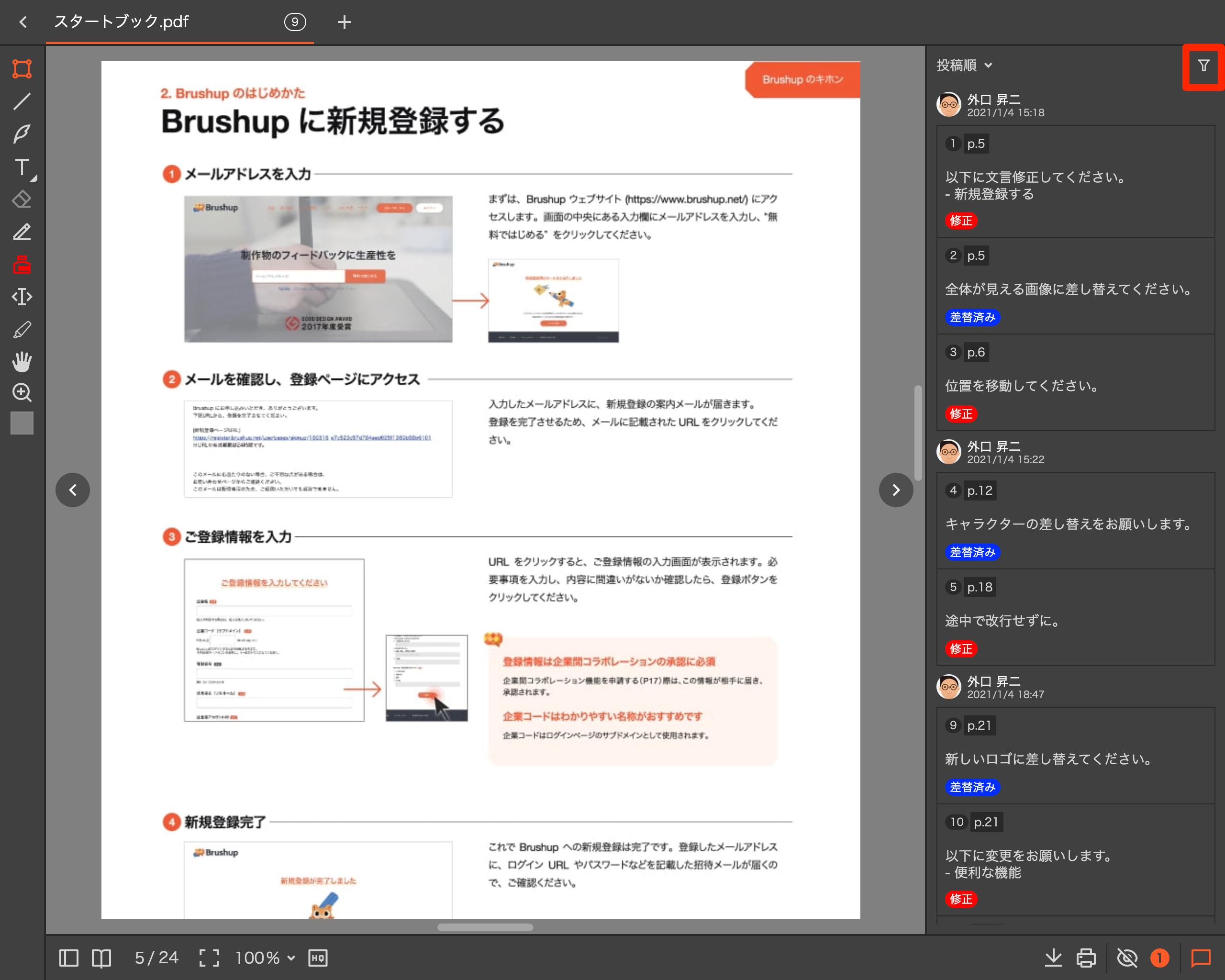Click the Brushup website screenshot image
This screenshot has height=980, width=1225.
(318, 269)
